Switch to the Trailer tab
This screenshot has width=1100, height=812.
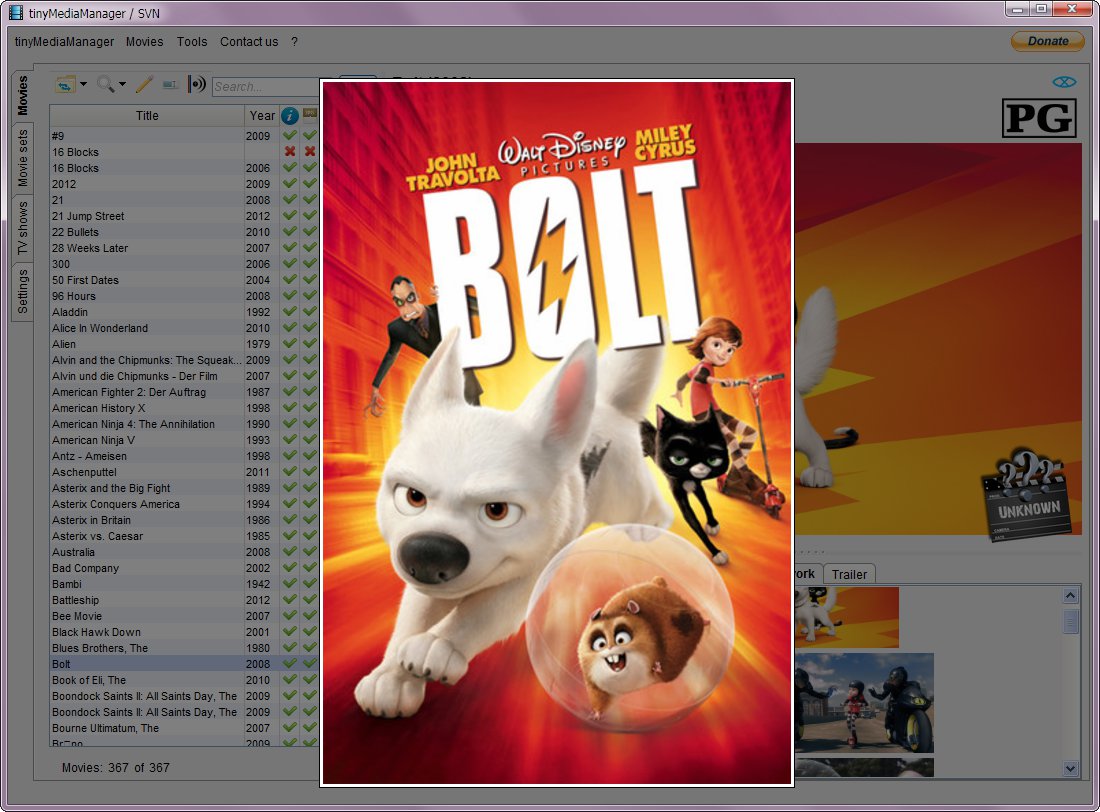849,574
